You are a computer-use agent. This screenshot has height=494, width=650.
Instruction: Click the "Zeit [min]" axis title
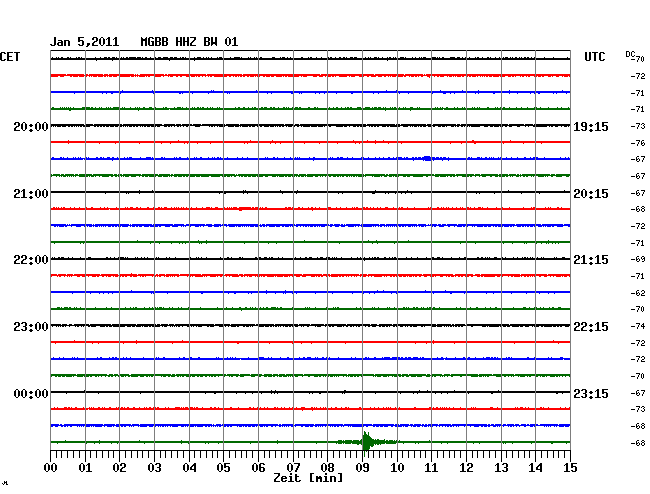coord(308,478)
